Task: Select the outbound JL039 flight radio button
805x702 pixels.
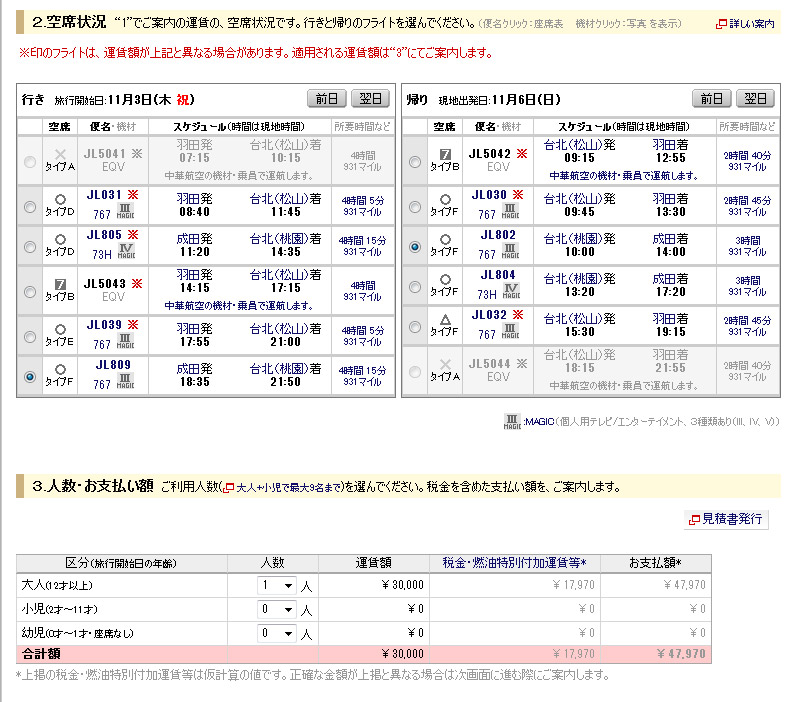Action: coord(30,336)
